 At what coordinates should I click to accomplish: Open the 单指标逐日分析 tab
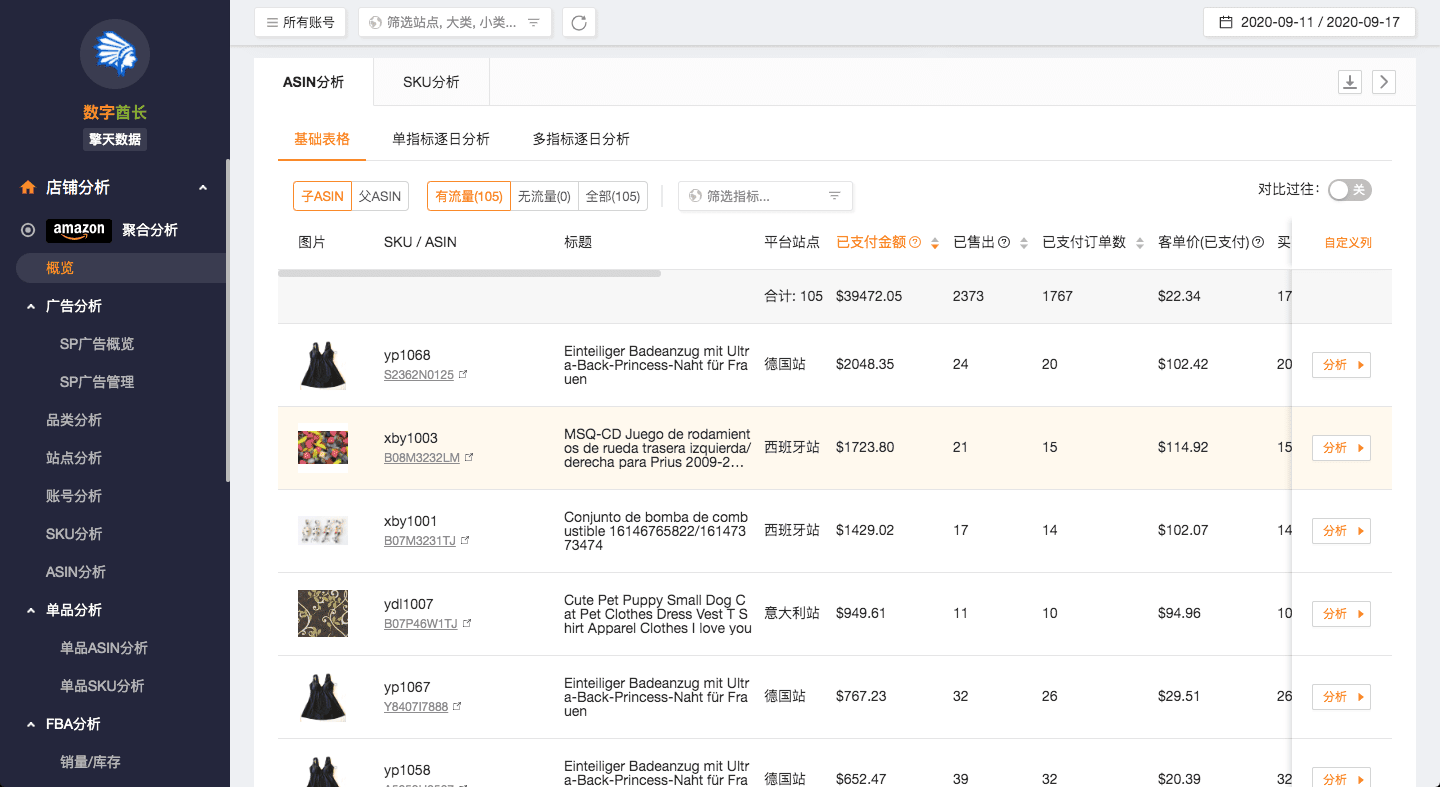(x=441, y=139)
